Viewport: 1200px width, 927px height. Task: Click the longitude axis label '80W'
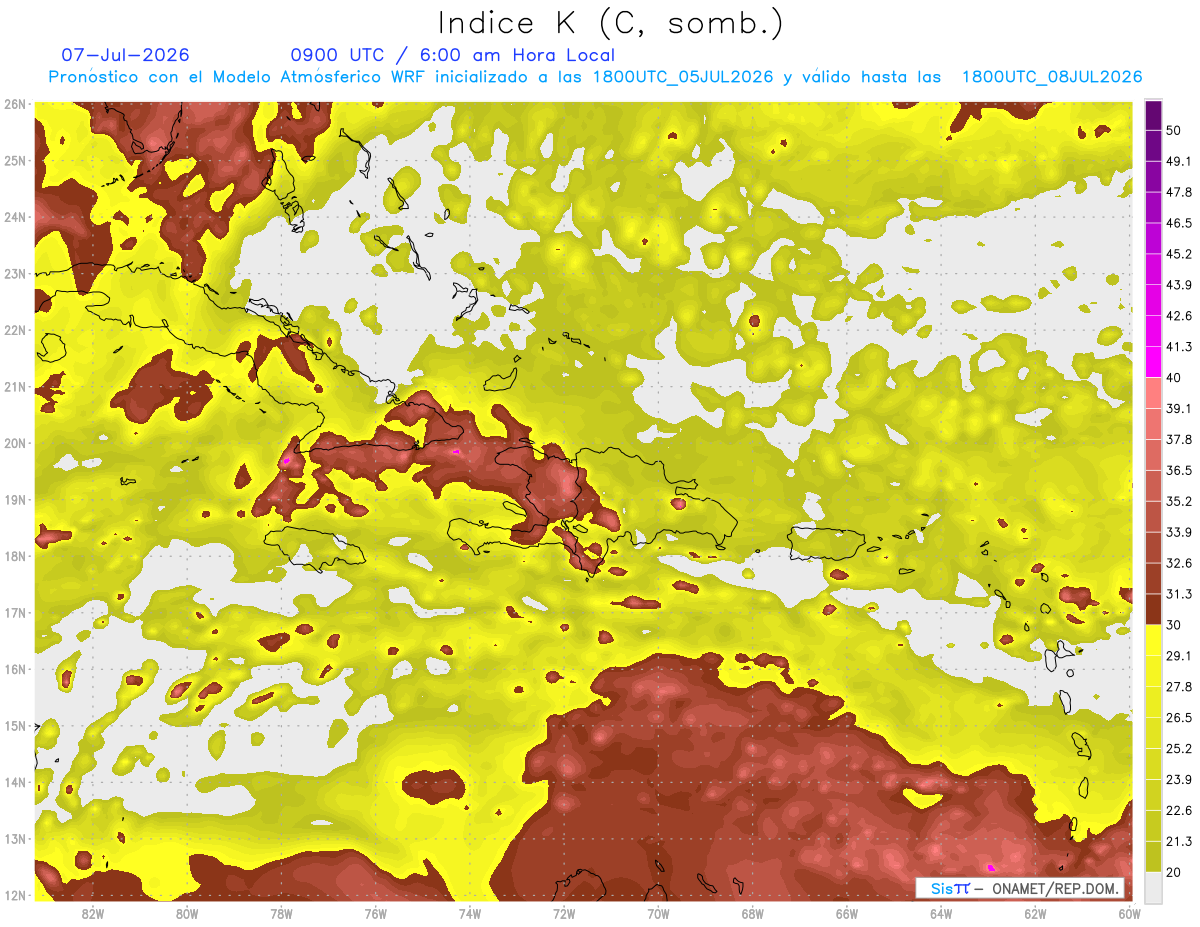187,913
